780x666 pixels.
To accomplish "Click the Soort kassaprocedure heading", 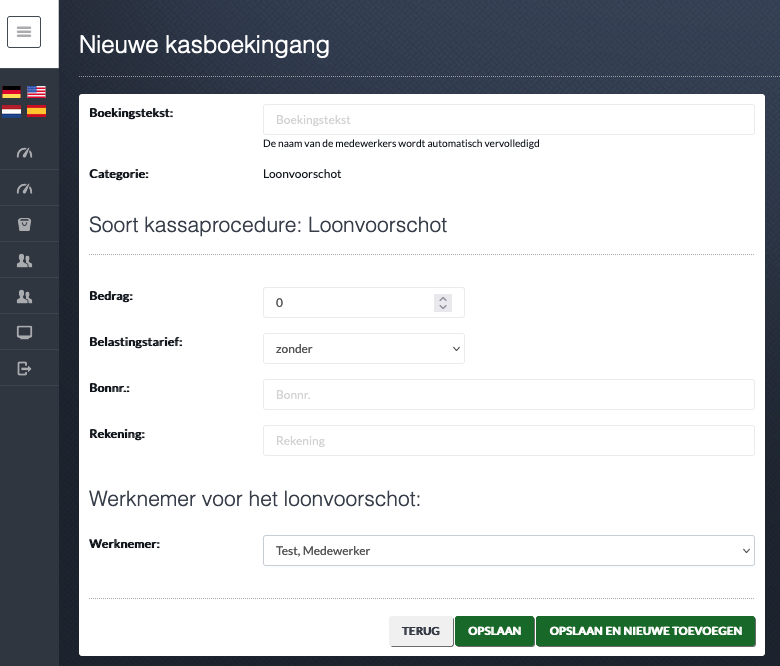I will point(268,225).
